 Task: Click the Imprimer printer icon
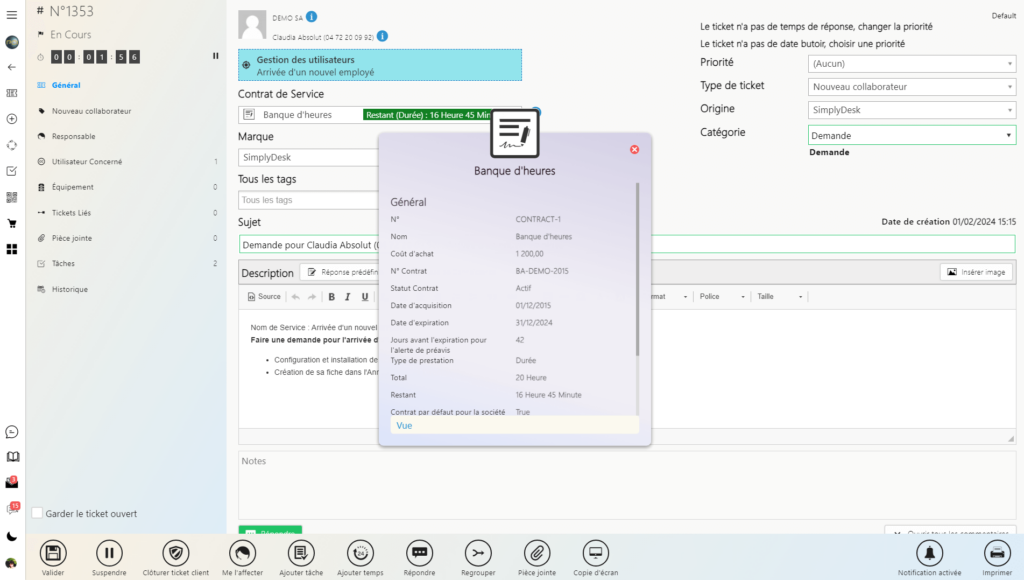[996, 553]
